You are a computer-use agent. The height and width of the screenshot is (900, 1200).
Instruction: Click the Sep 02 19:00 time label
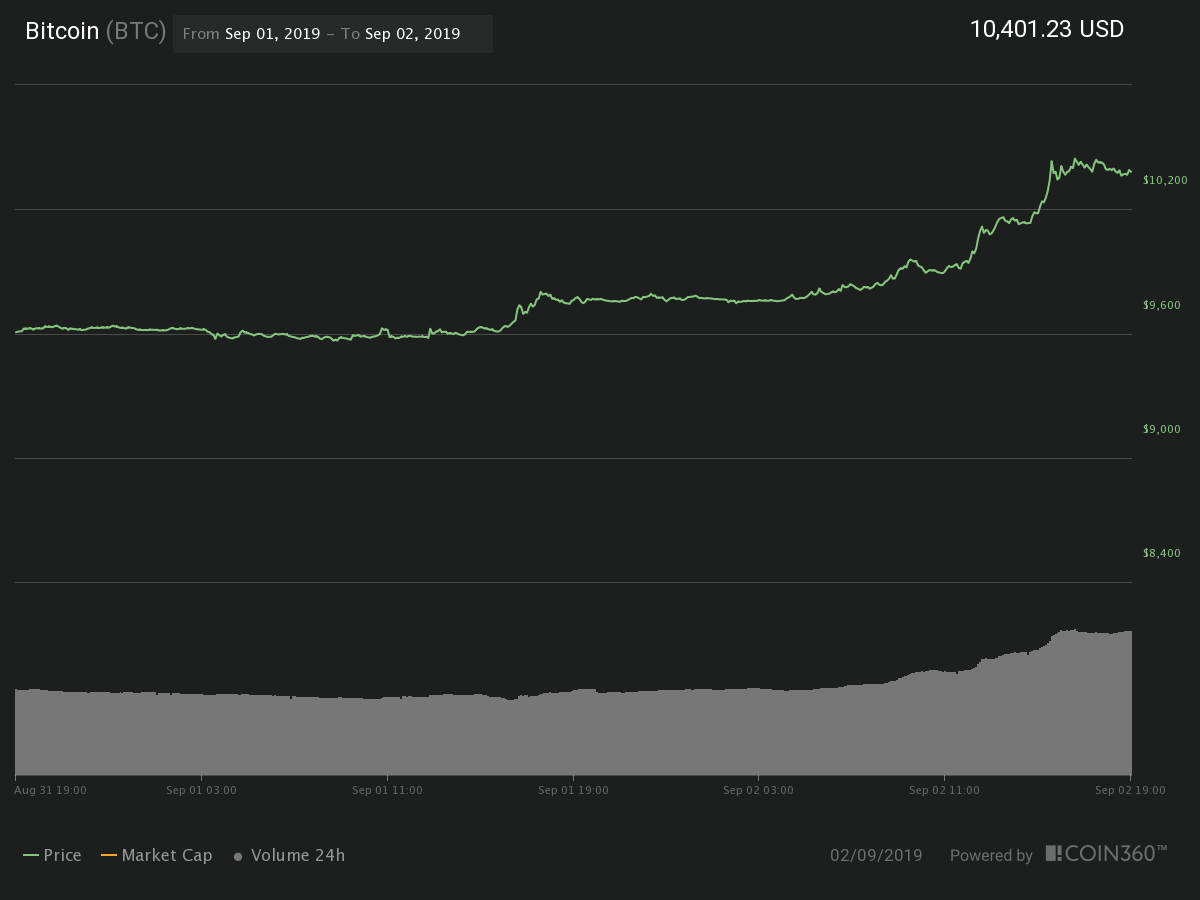click(x=1130, y=790)
